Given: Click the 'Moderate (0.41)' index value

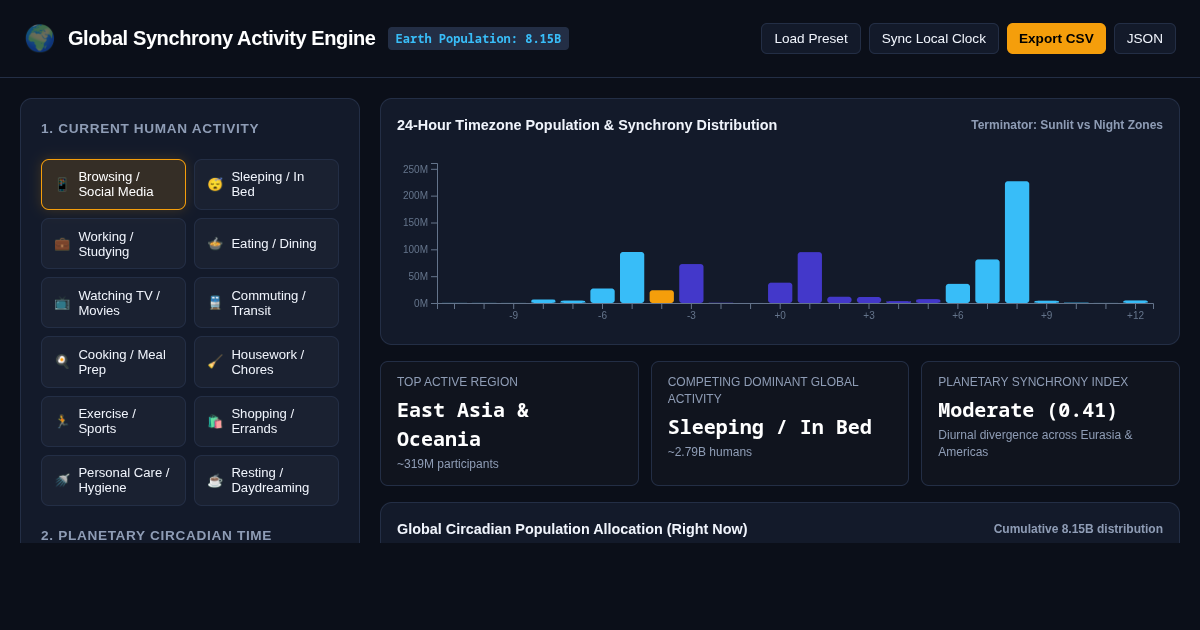Looking at the screenshot, I should click(x=1028, y=410).
